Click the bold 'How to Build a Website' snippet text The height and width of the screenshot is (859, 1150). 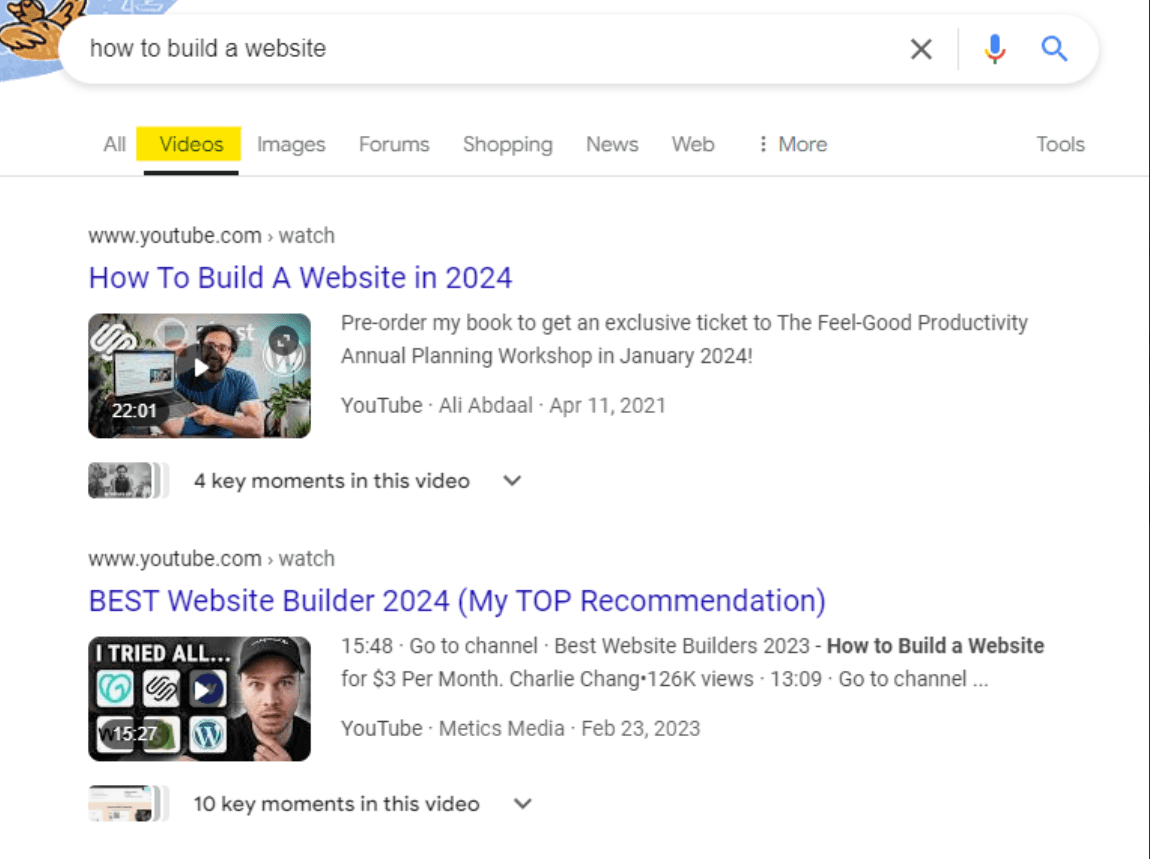[935, 646]
